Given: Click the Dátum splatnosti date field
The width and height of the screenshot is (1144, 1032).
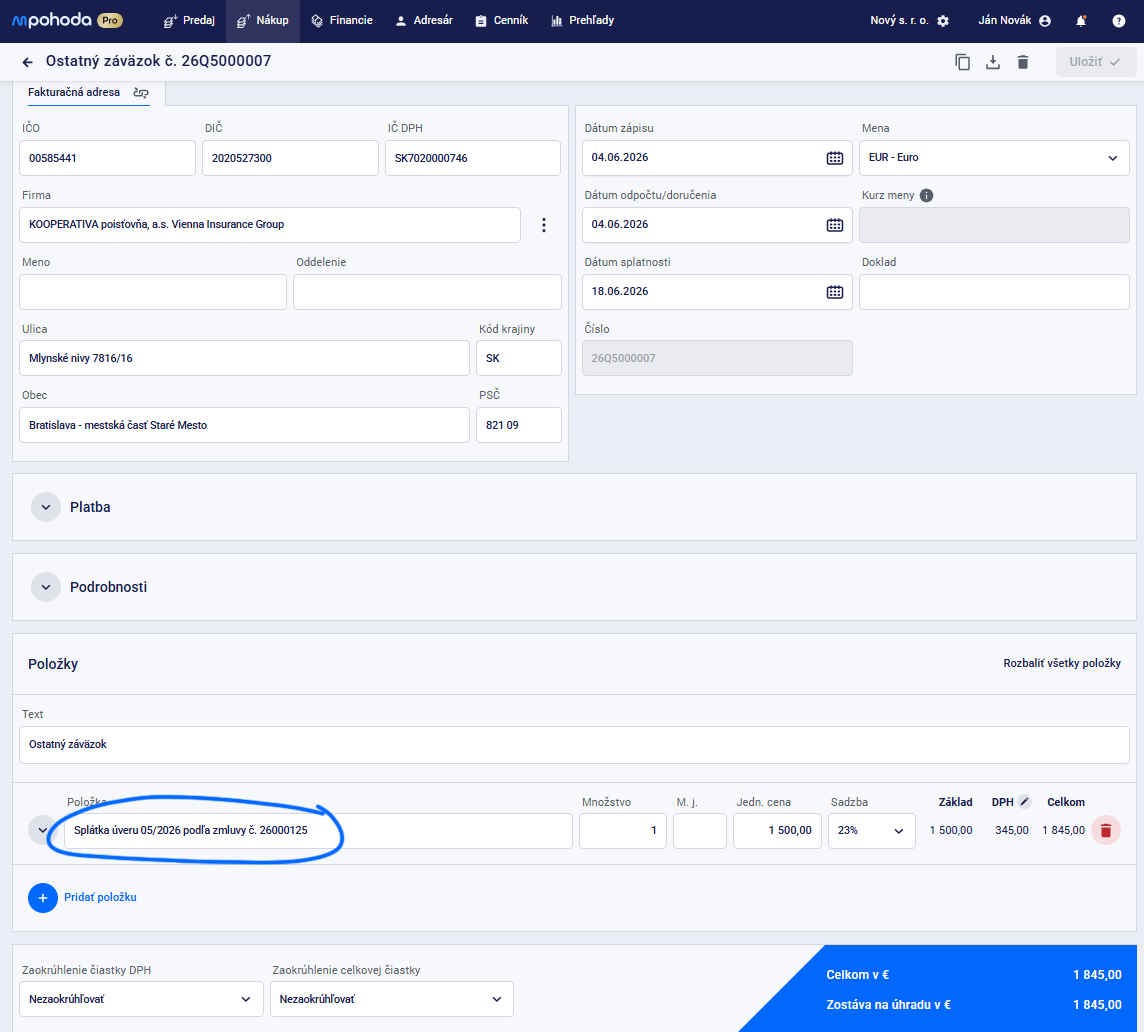Looking at the screenshot, I should pyautogui.click(x=716, y=292).
